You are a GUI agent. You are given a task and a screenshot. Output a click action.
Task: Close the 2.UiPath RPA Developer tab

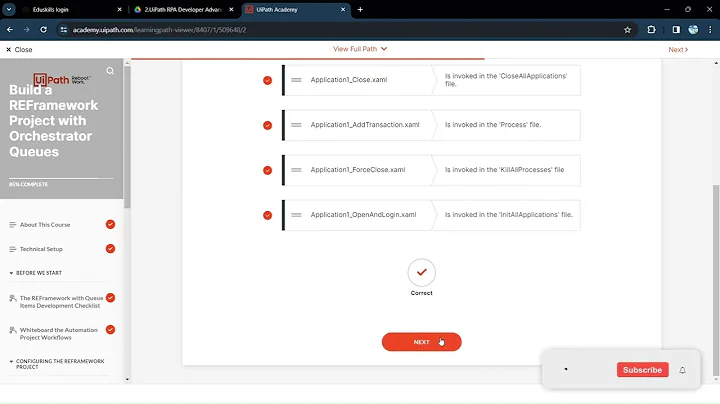coord(231,9)
